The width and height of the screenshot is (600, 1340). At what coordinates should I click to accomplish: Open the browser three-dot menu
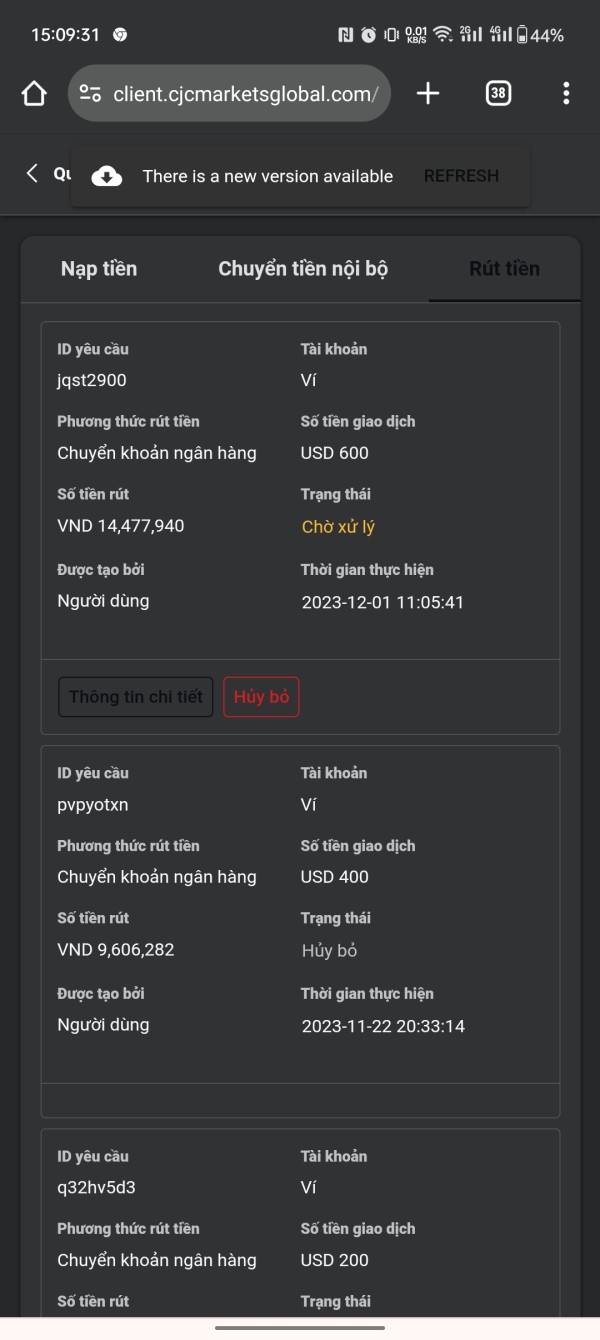tap(566, 94)
